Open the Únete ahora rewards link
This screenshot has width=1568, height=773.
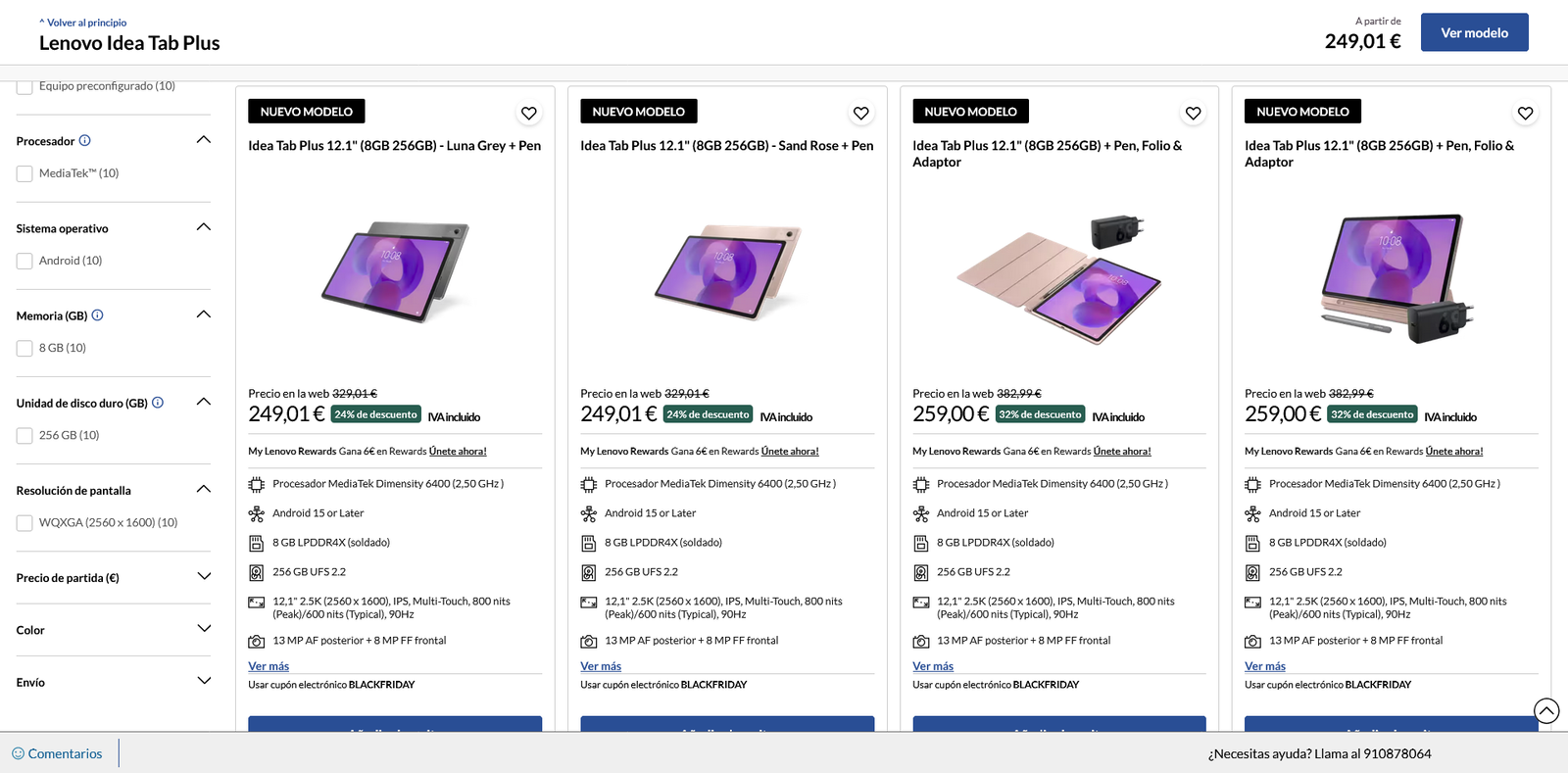point(459,451)
